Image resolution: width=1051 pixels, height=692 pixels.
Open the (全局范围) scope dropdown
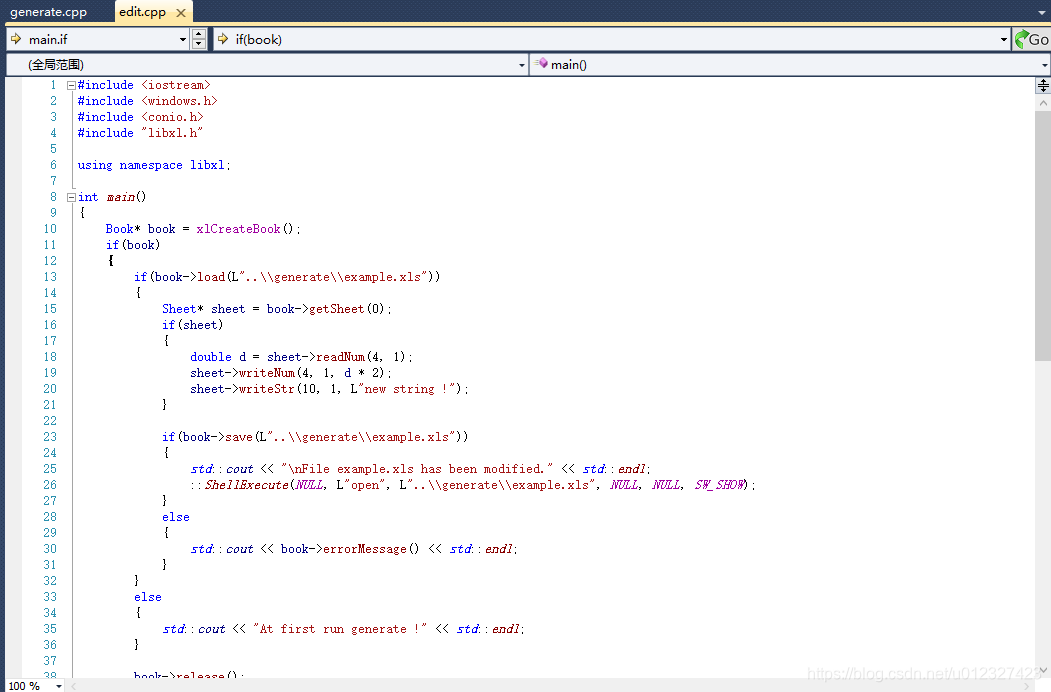click(521, 63)
